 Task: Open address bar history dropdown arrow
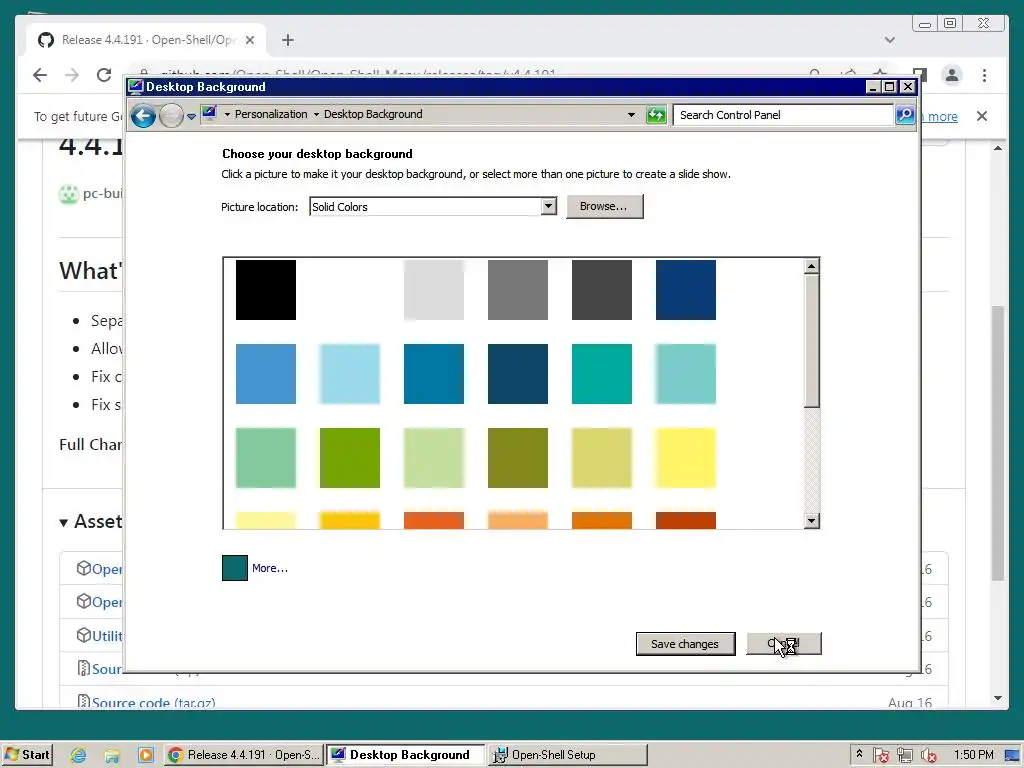631,115
